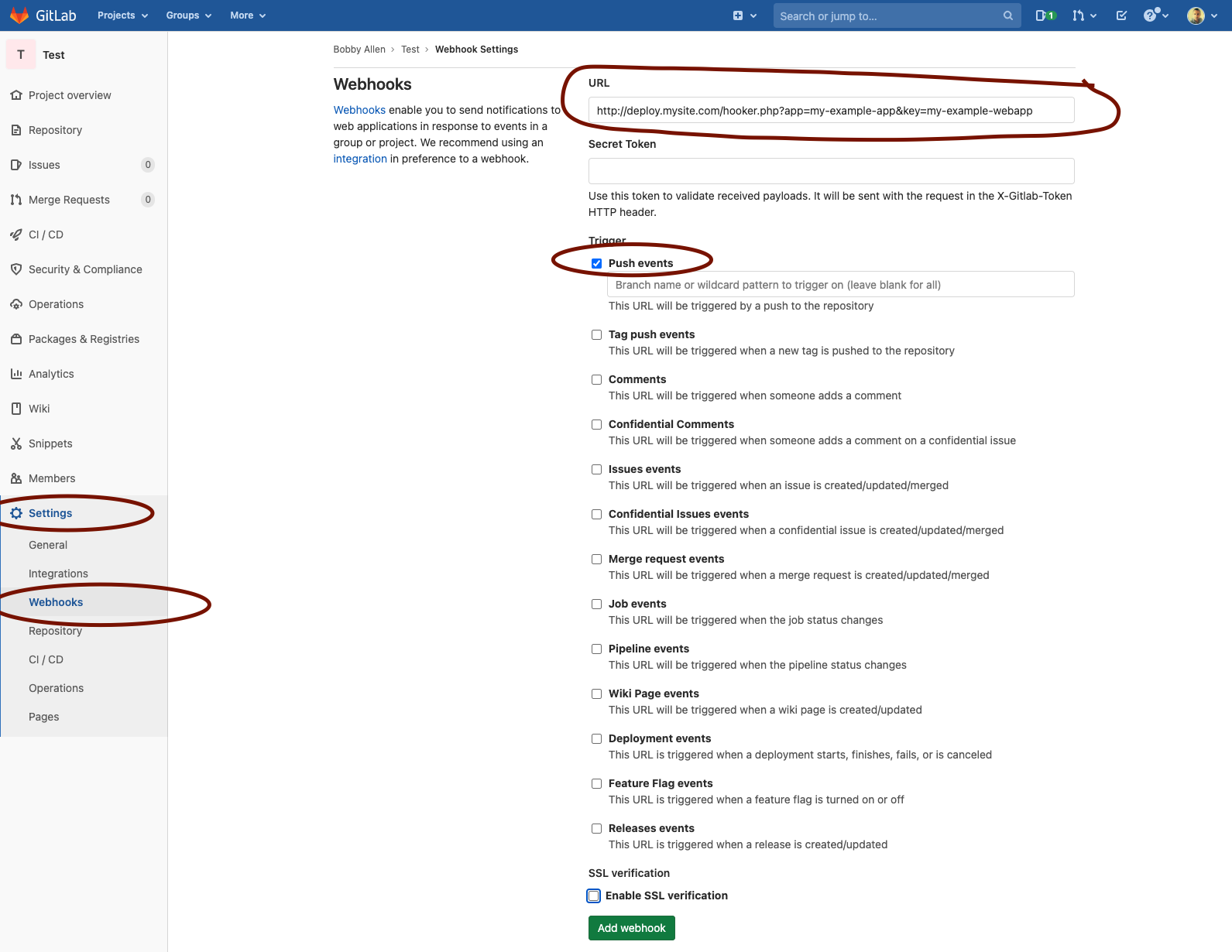Follow the Webhooks documentation link
Image resolution: width=1232 pixels, height=952 pixels.
pos(359,110)
